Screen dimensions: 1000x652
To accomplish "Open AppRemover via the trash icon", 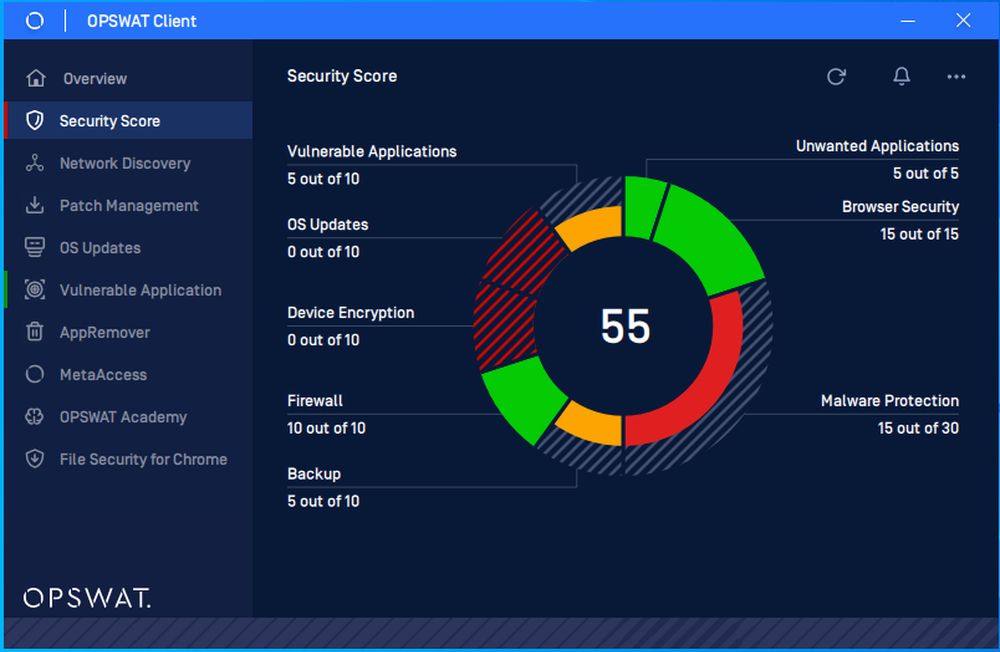I will coord(35,332).
